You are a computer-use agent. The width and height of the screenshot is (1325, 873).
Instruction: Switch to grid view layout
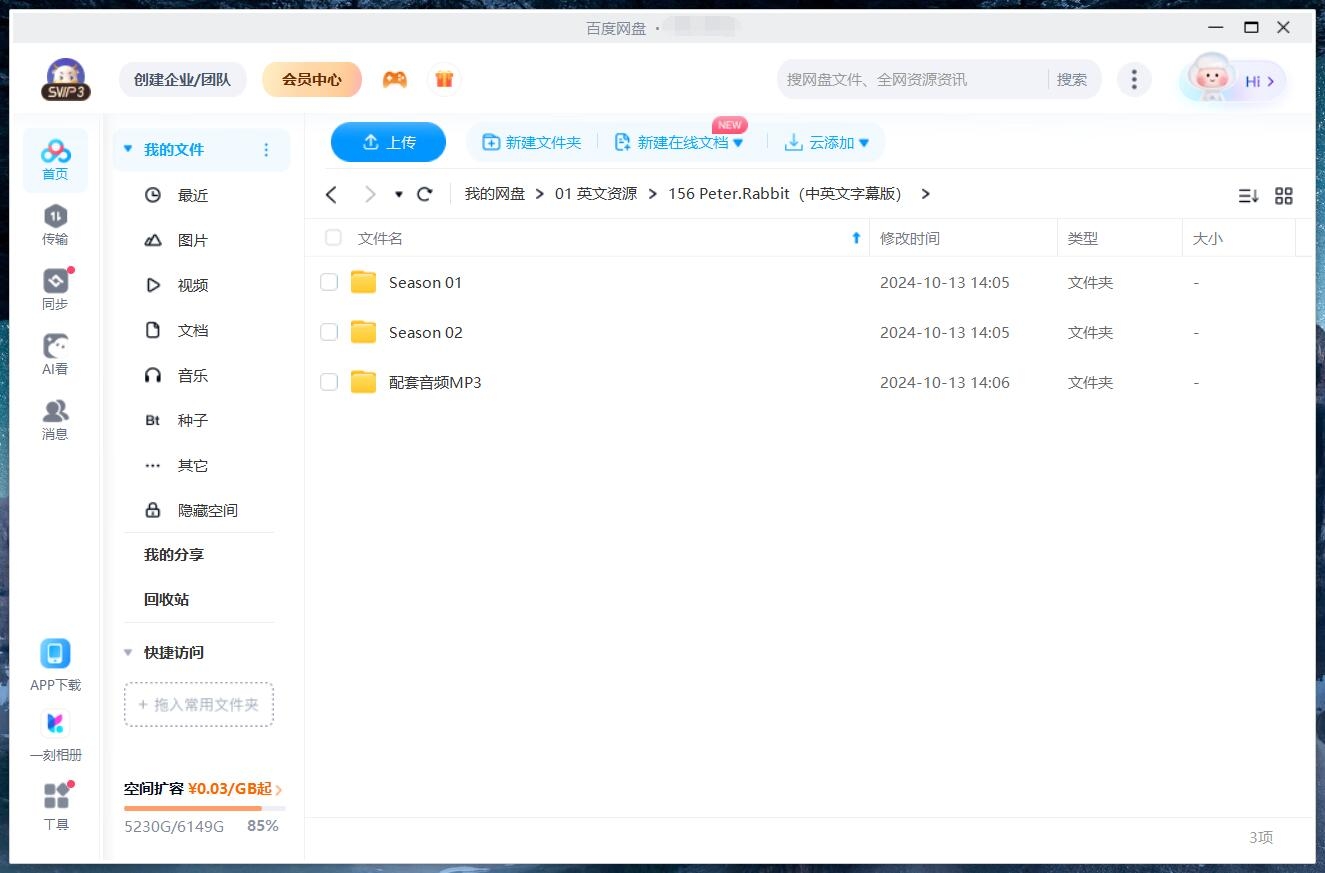pos(1284,196)
